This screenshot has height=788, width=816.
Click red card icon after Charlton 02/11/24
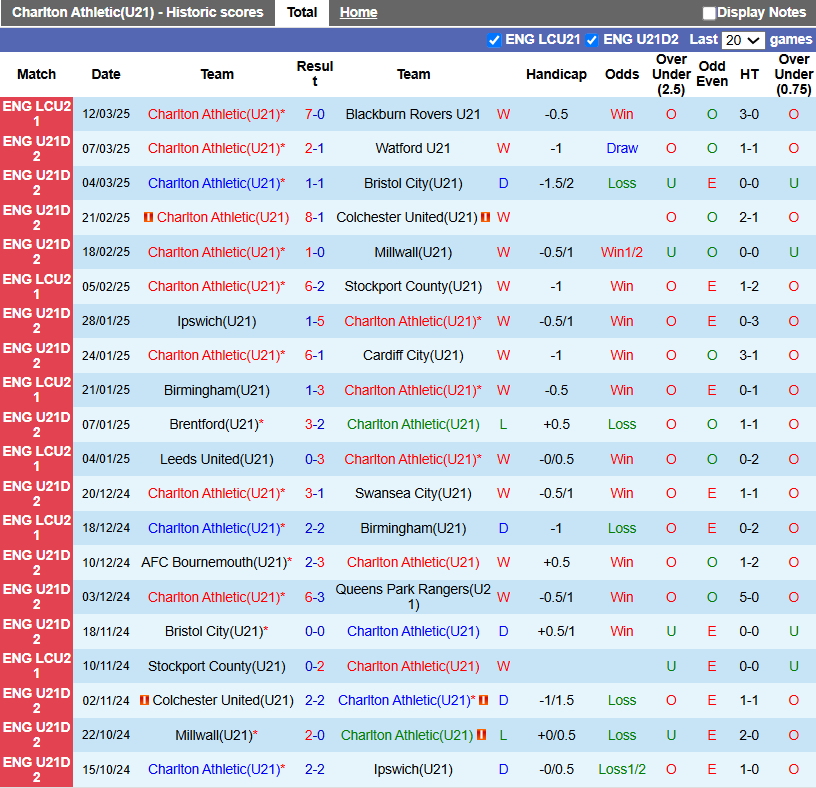coord(483,700)
